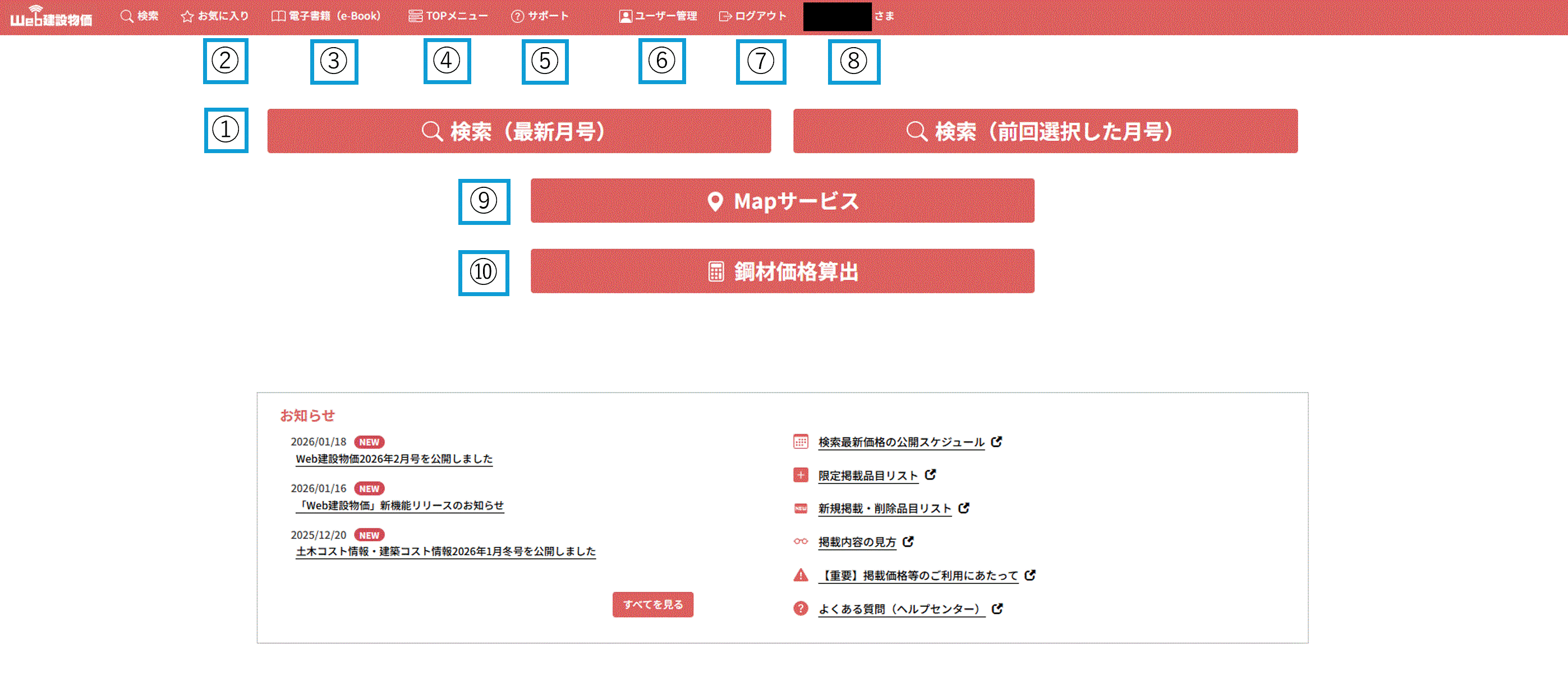Open 新機能リリースのお知らせ news link
Viewport: 1568px width, 696px height.
point(399,505)
